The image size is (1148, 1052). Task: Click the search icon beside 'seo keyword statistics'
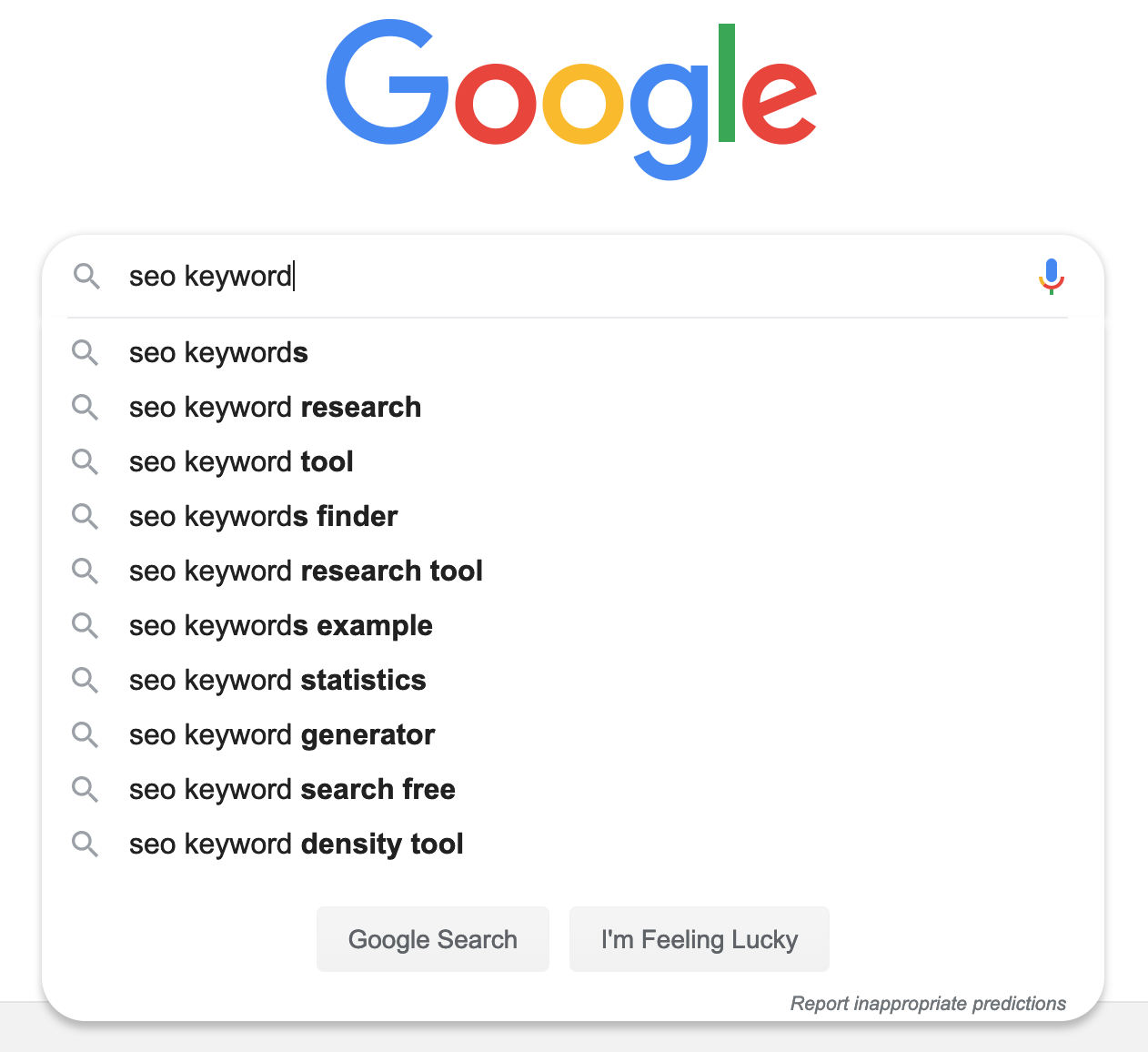click(86, 680)
